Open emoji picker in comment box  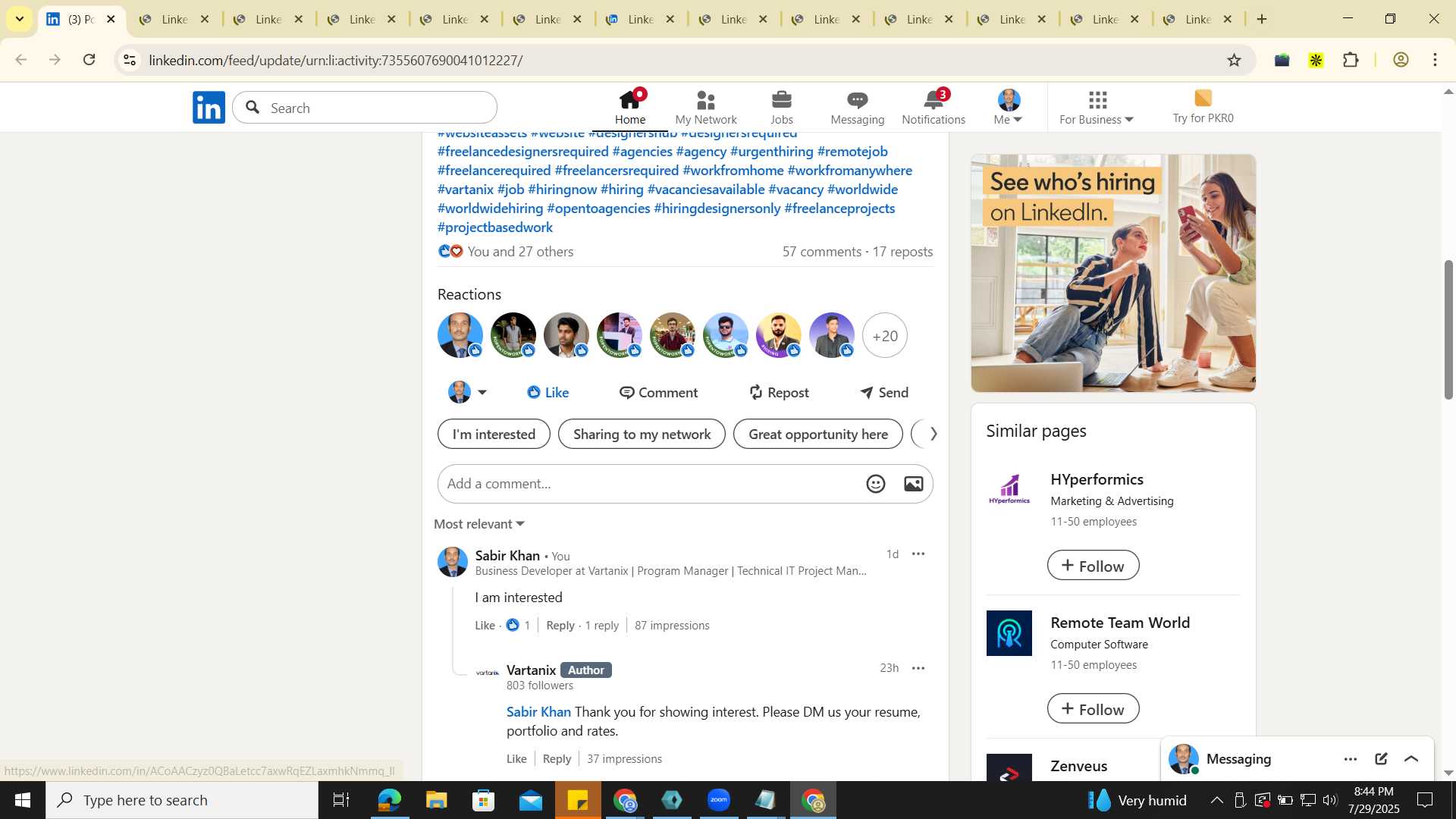click(876, 484)
